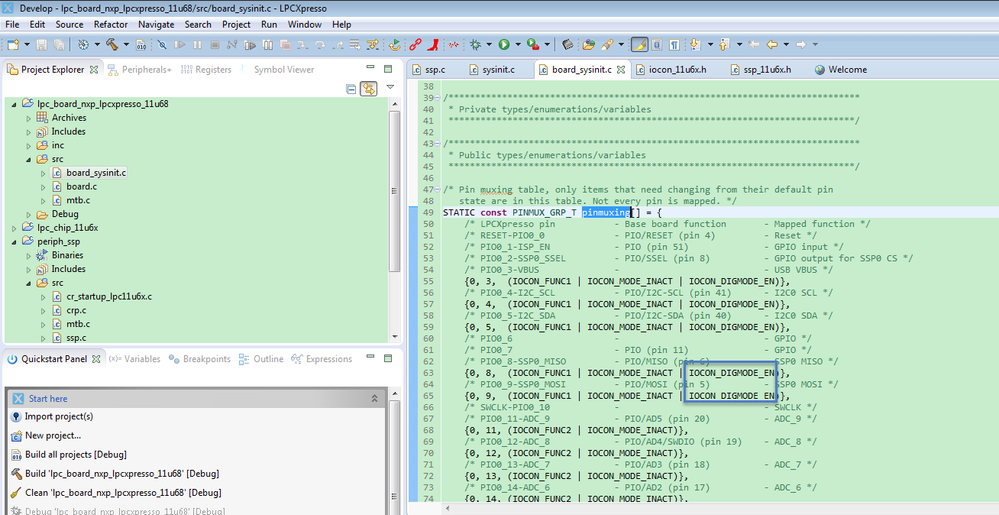Click the red chain link toolbar icon
This screenshot has height=515, width=999.
tap(415, 45)
